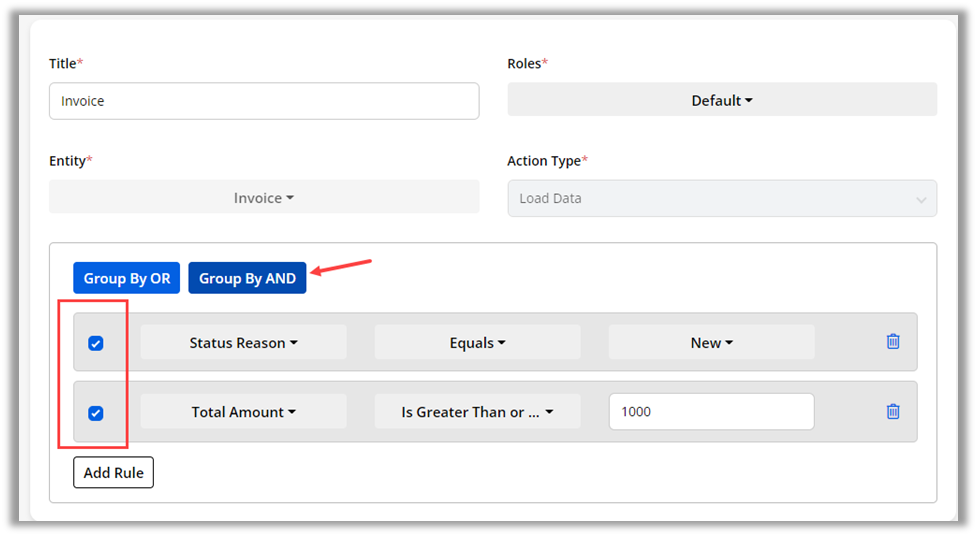The height and width of the screenshot is (536, 977).
Task: Expand the Action Type Load Data select
Action: pos(722,198)
